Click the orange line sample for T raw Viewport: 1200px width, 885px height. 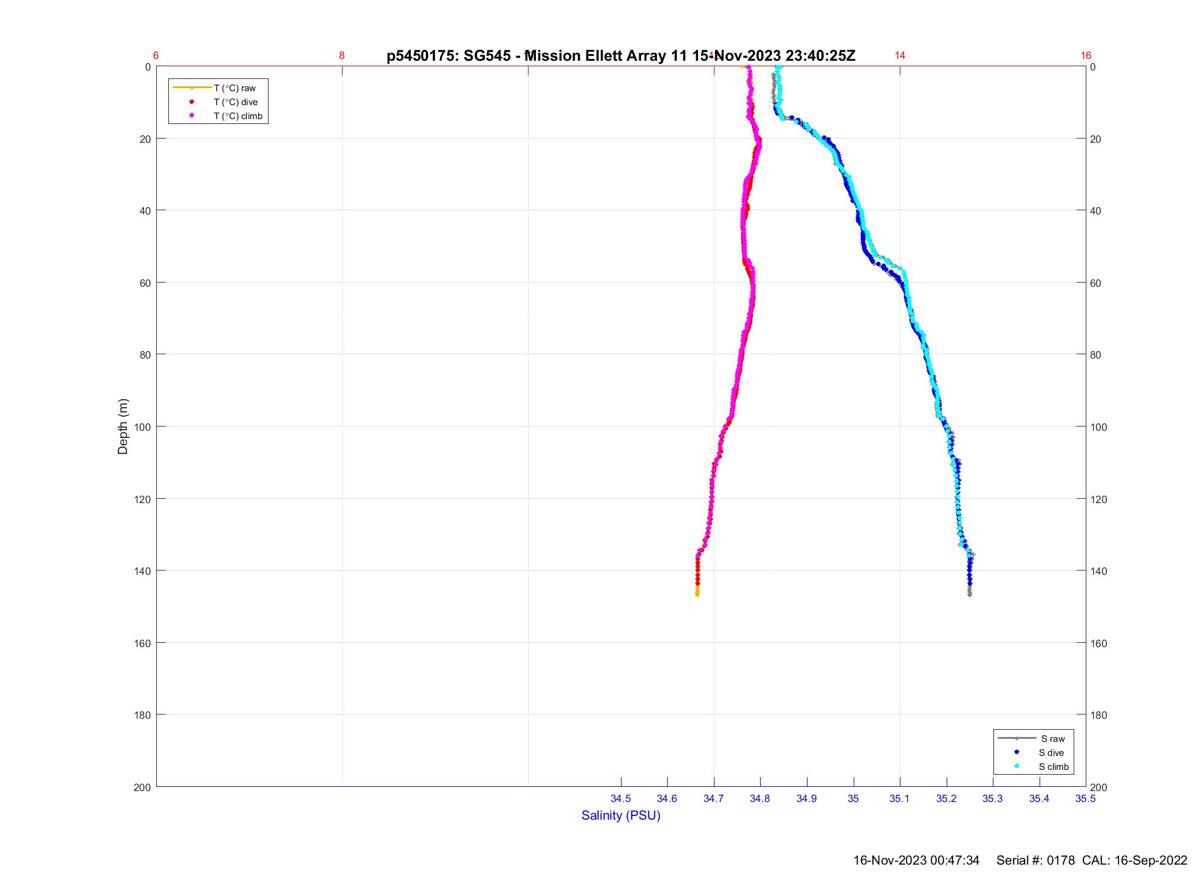click(x=191, y=88)
